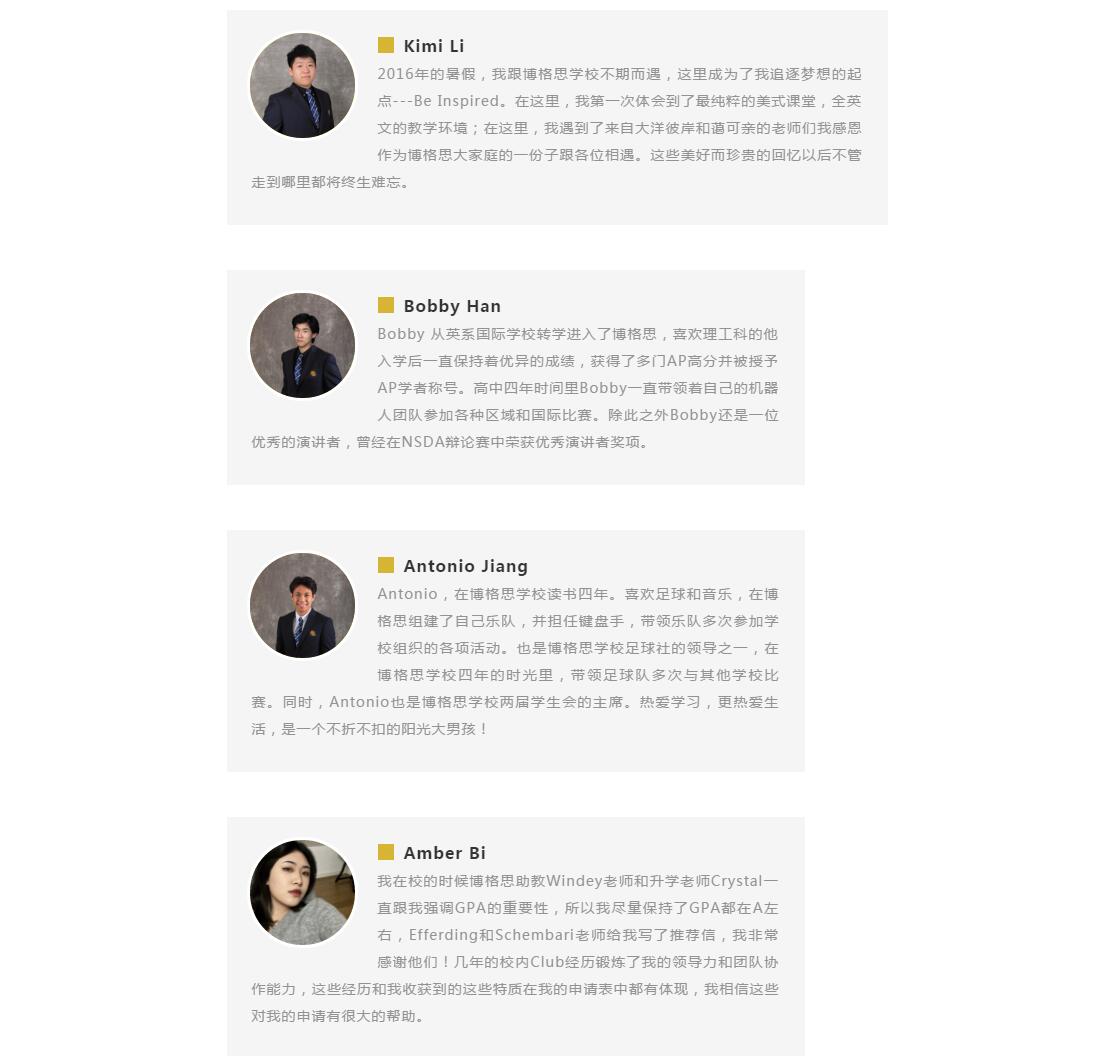Click Antonio's text mentioning 学生会的主席
The image size is (1119, 1056).
[x=515, y=702]
